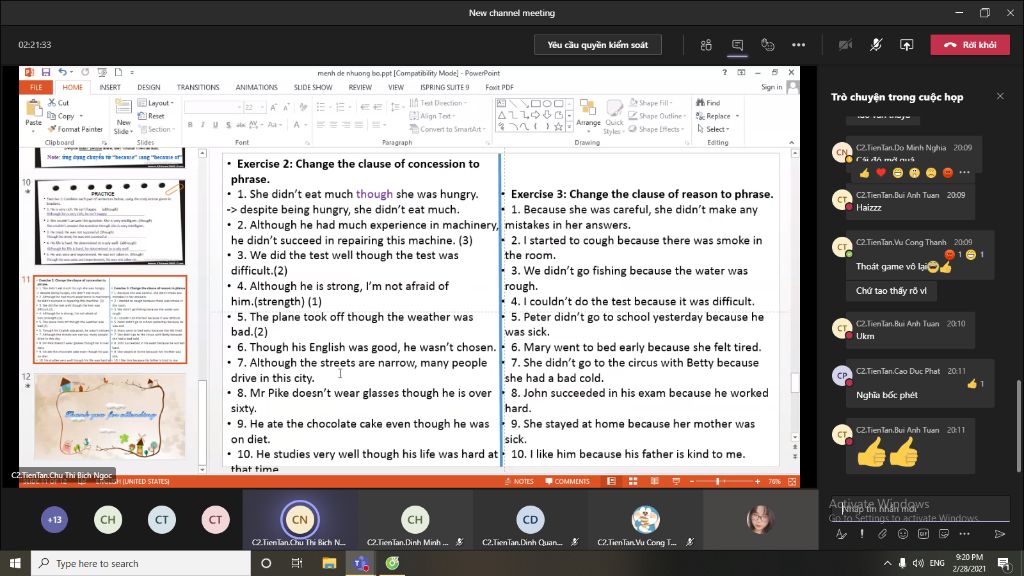1024x576 pixels.
Task: Open the Select dropdown
Action: click(713, 129)
